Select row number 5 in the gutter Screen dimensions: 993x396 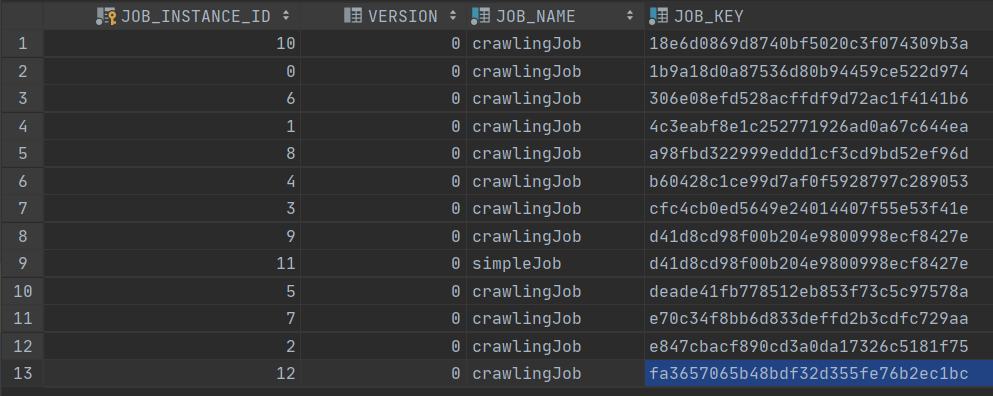(22, 153)
